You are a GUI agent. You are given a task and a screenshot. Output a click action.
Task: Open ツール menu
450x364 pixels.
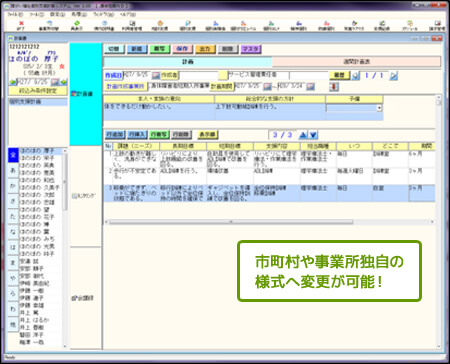point(37,15)
